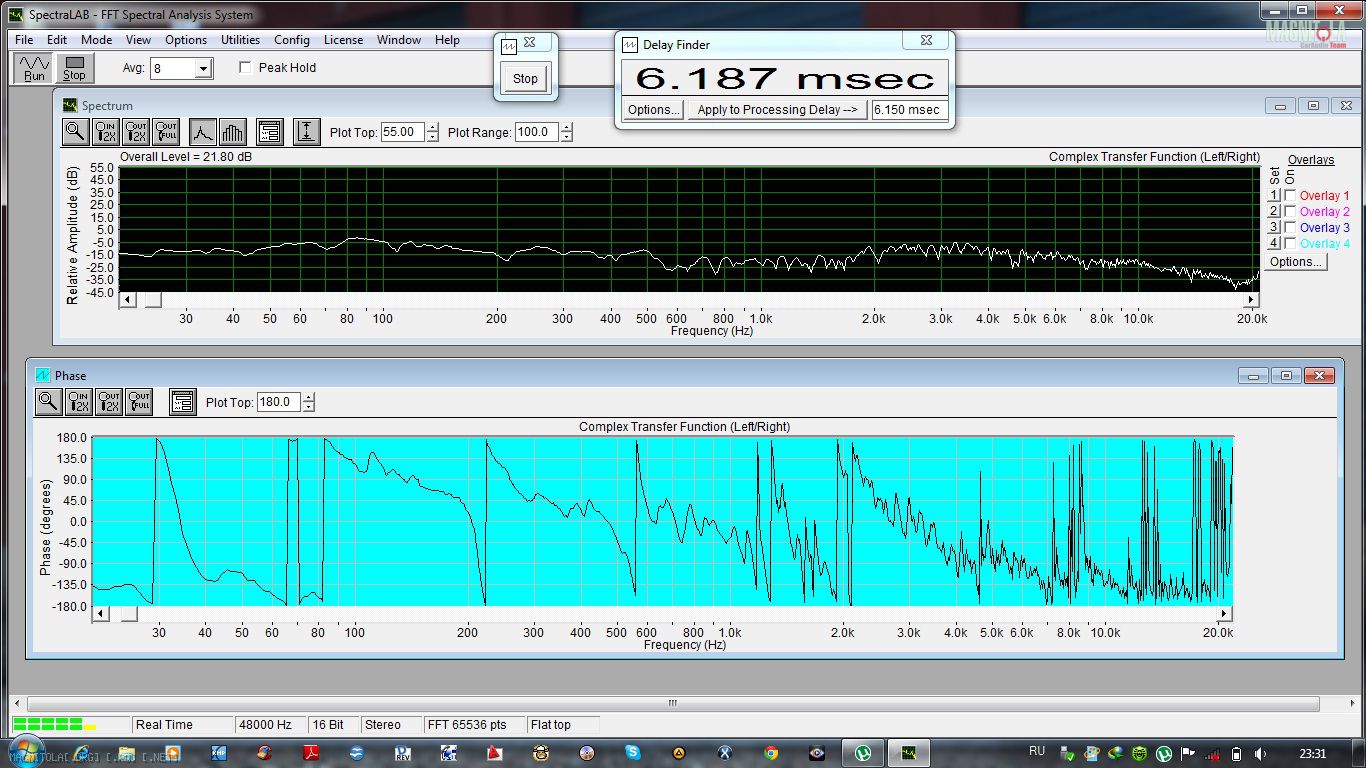This screenshot has width=1366, height=768.
Task: Open the File menu
Action: click(x=24, y=40)
